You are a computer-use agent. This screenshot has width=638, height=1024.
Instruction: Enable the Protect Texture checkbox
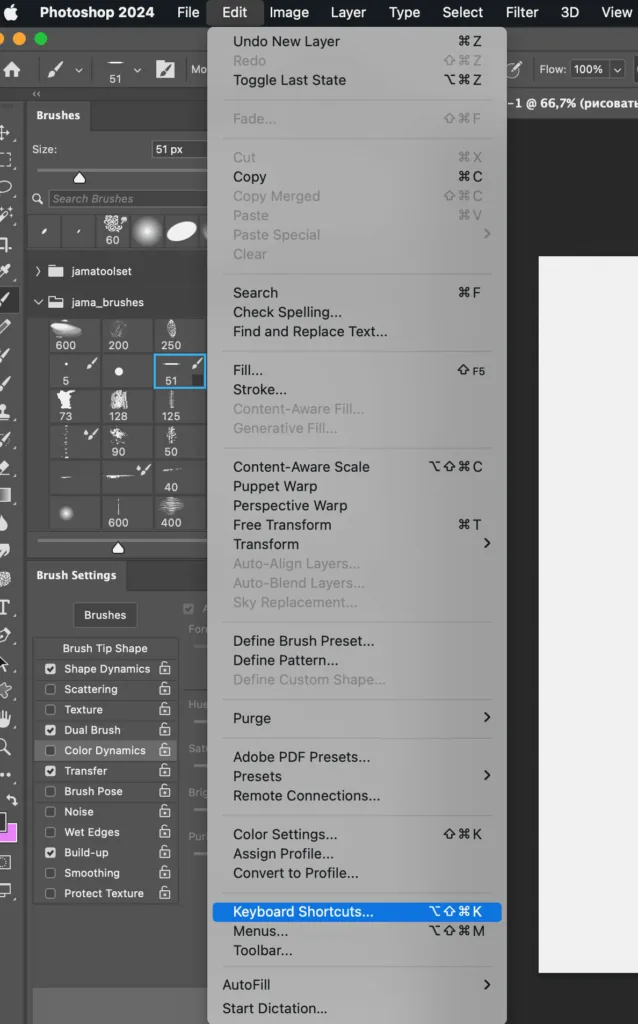(x=50, y=893)
